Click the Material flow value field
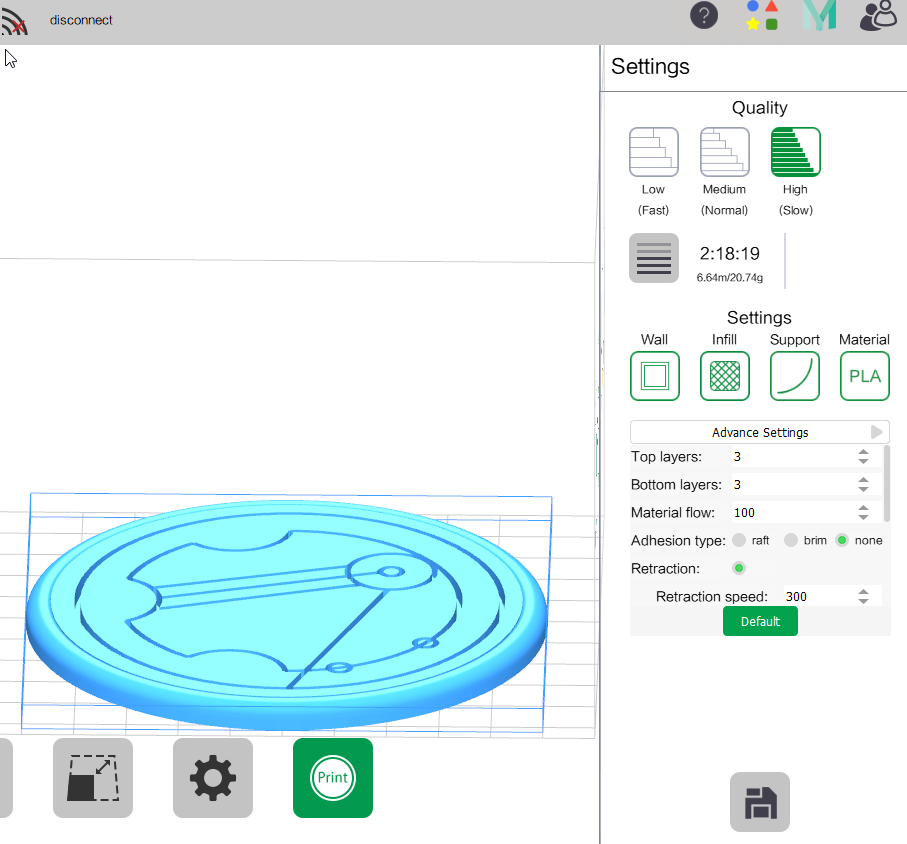 tap(792, 513)
